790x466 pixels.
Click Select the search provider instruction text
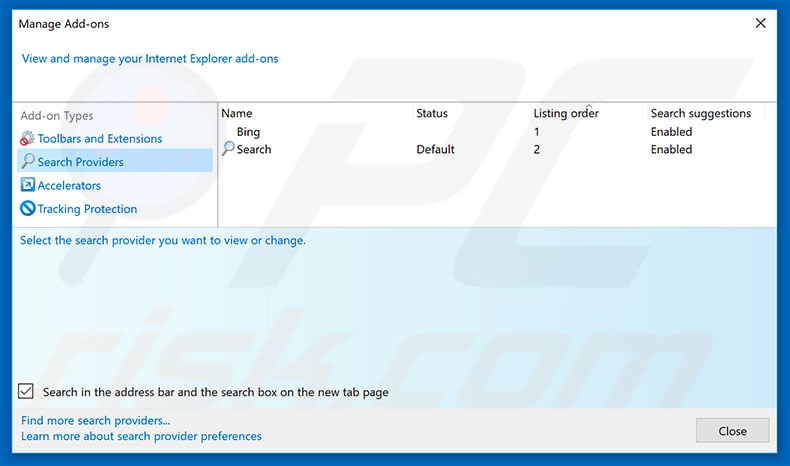point(163,240)
